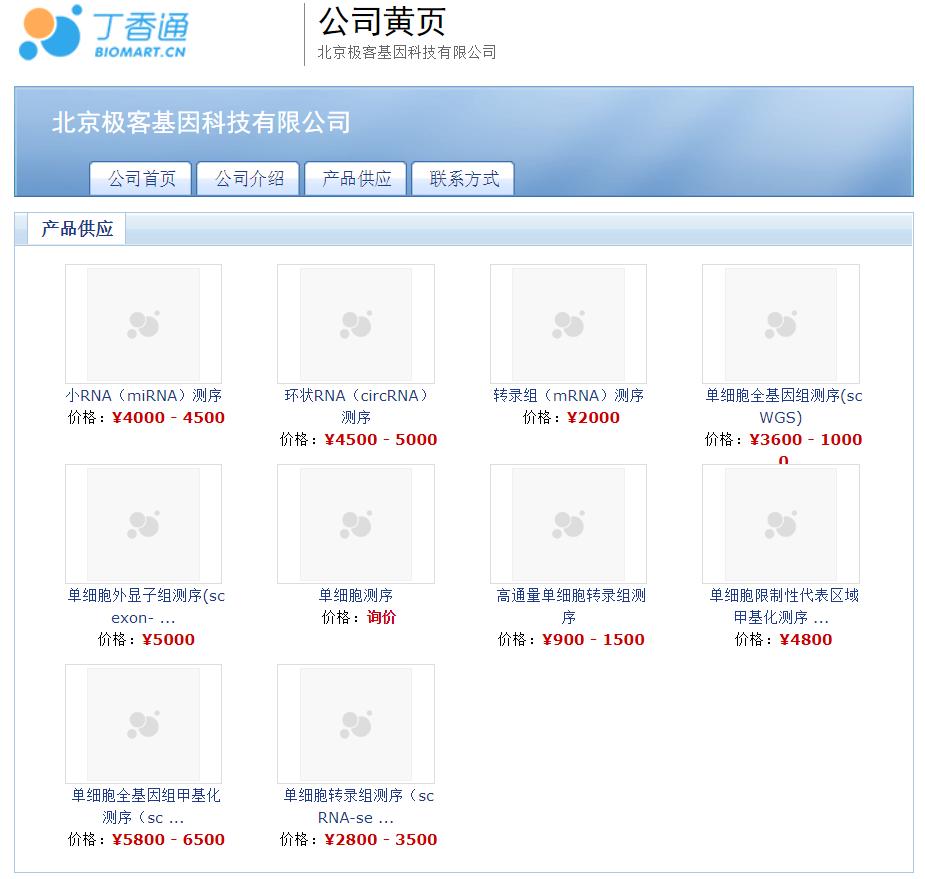
Task: Switch to the 公司介绍 tab
Action: click(248, 179)
